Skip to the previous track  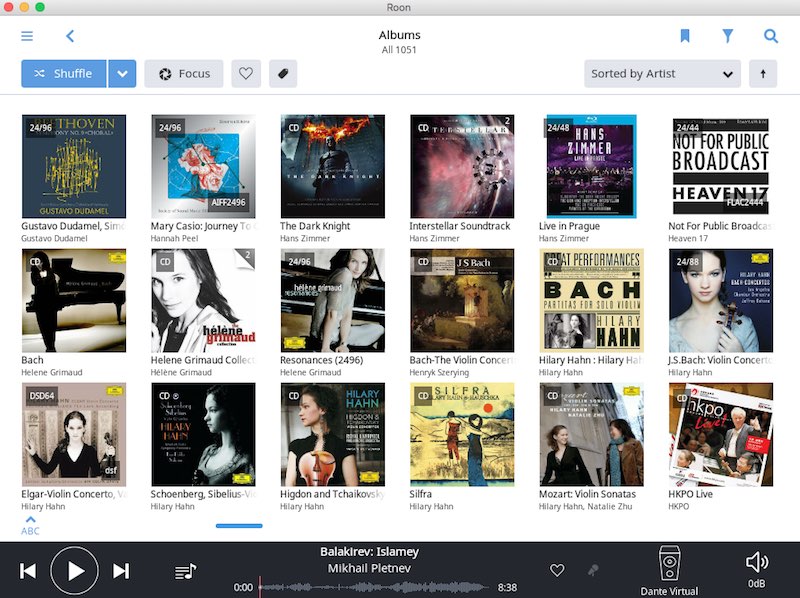tap(28, 570)
